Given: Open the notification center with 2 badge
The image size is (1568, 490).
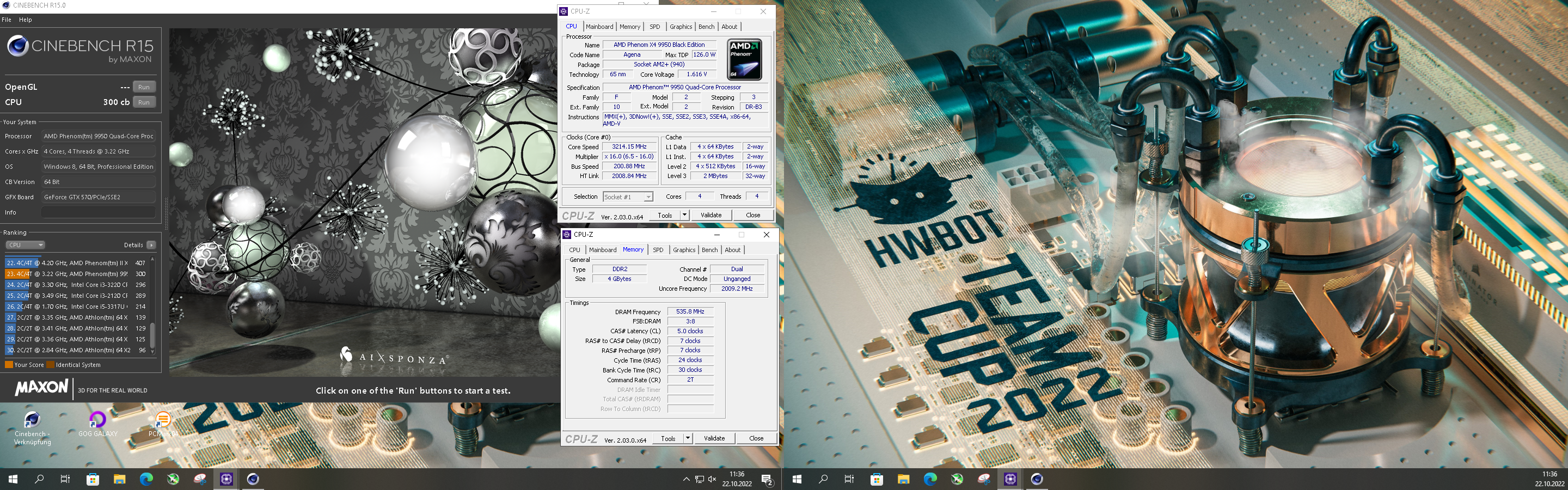Looking at the screenshot, I should (767, 480).
